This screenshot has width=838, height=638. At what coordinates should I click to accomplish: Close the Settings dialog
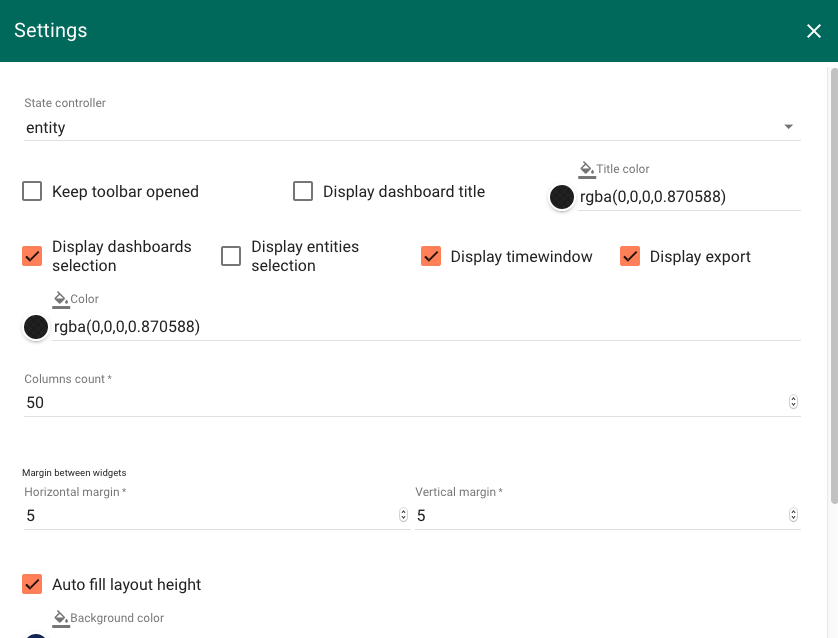coord(813,31)
